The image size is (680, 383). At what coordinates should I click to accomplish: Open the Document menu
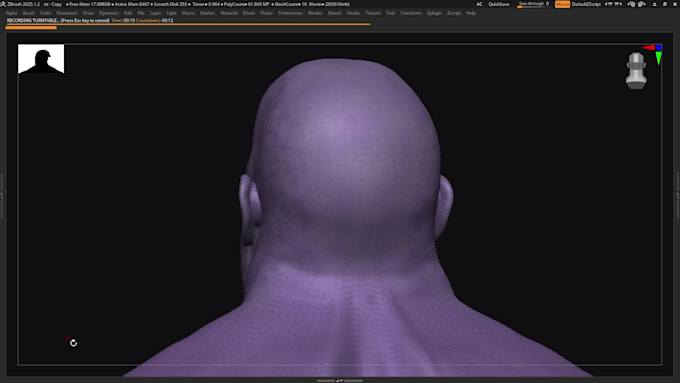[66, 13]
